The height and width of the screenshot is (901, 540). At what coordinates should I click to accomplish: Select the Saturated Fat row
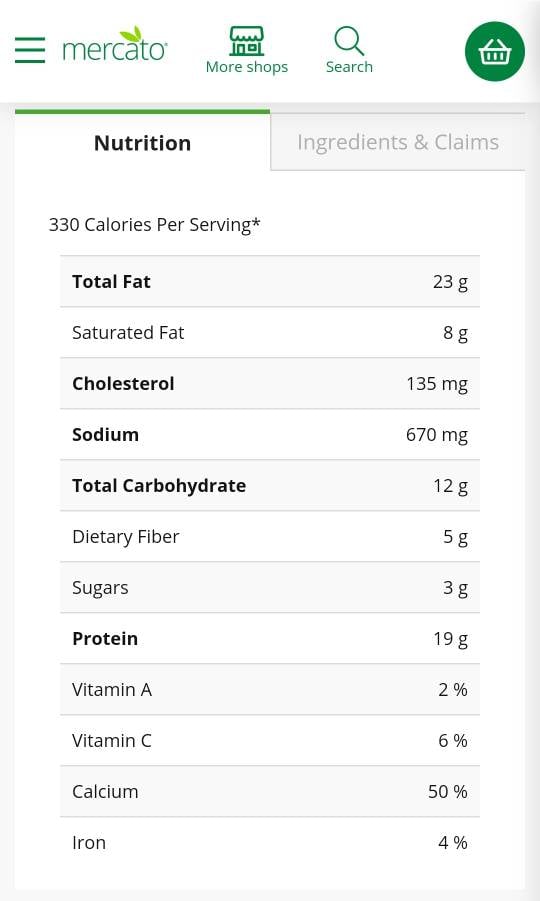(270, 333)
